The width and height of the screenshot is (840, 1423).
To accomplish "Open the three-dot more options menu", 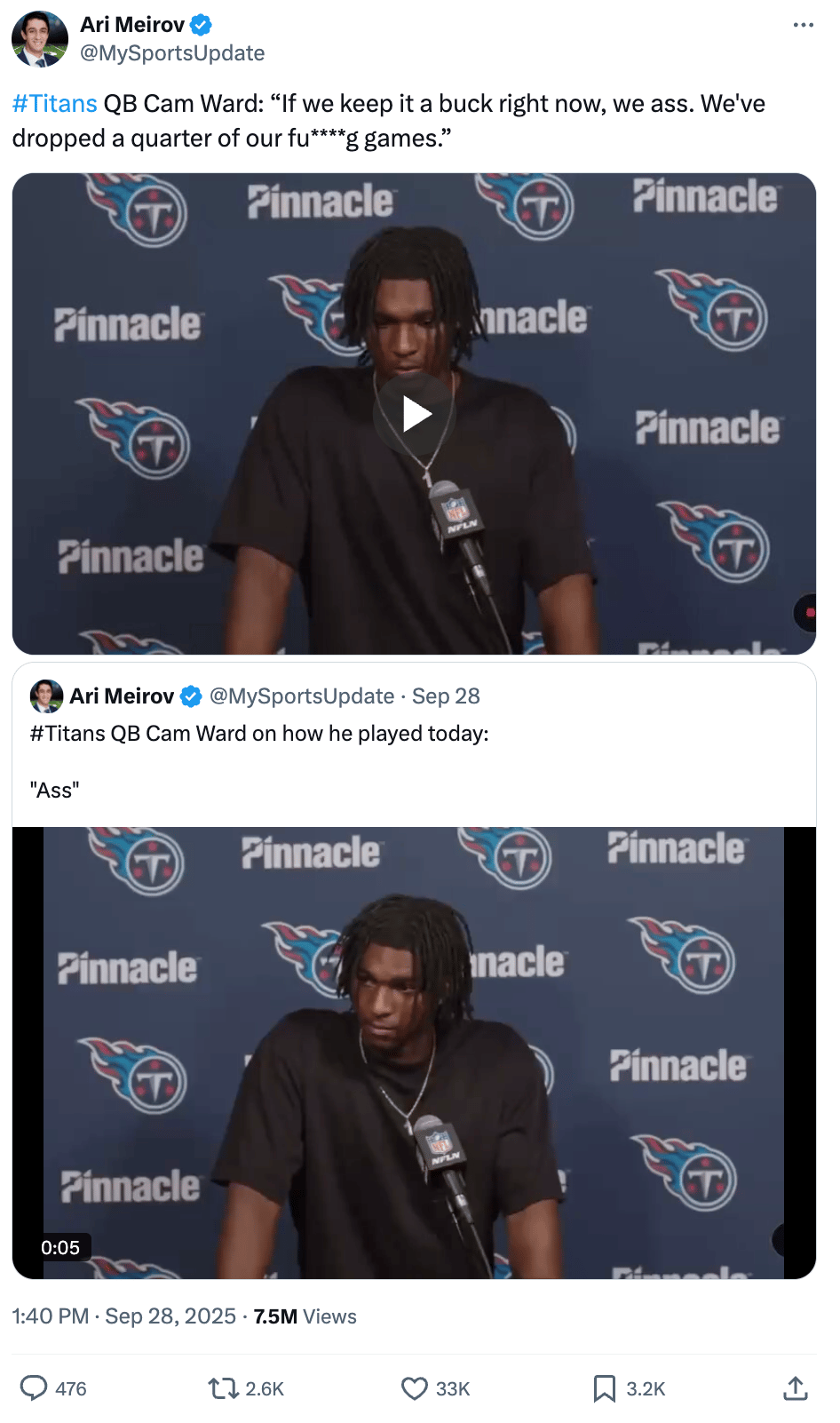I will click(803, 25).
